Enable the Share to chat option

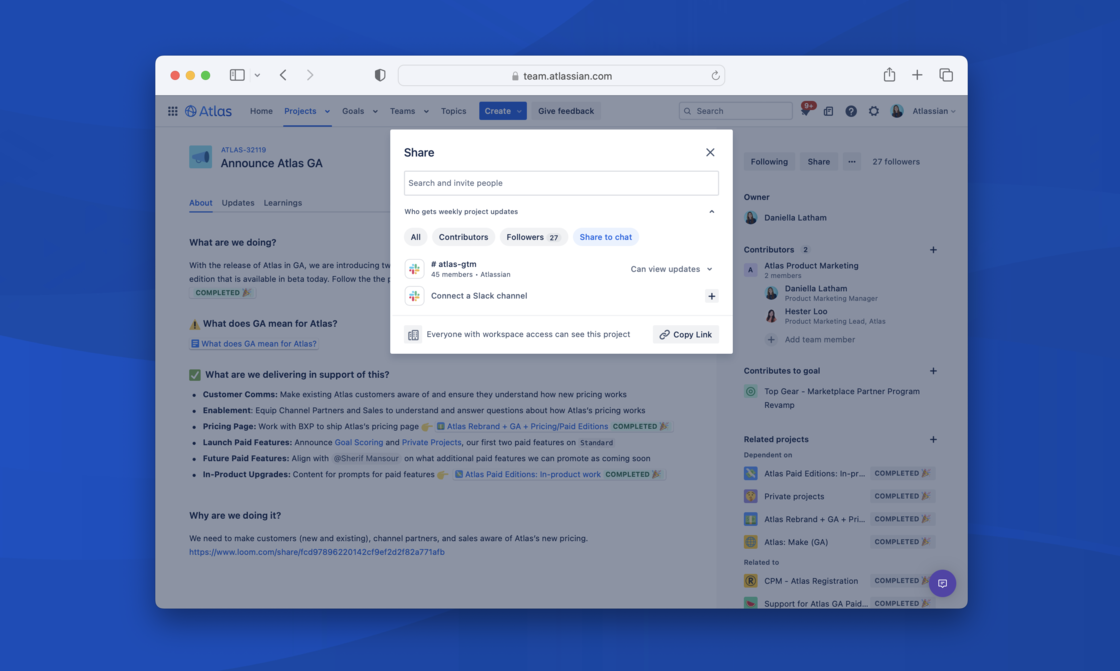pos(604,237)
